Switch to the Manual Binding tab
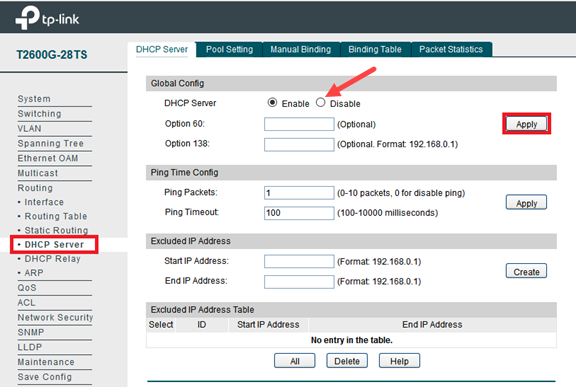The height and width of the screenshot is (387, 576). click(300, 50)
